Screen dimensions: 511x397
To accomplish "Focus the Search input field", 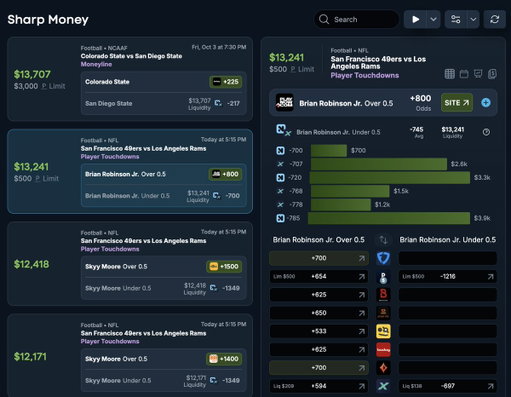I will tap(356, 19).
